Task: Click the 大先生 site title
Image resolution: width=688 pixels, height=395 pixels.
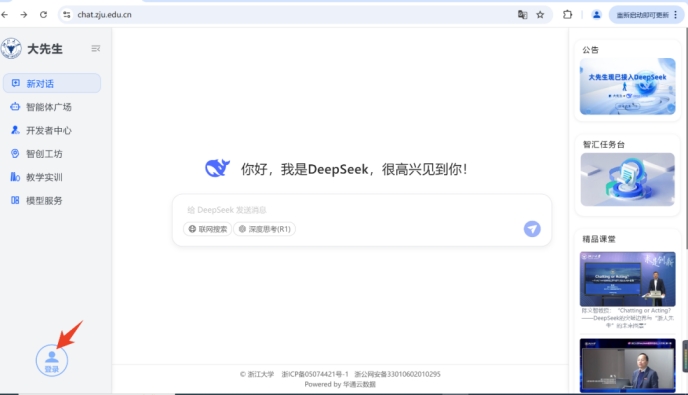Action: tap(45, 49)
